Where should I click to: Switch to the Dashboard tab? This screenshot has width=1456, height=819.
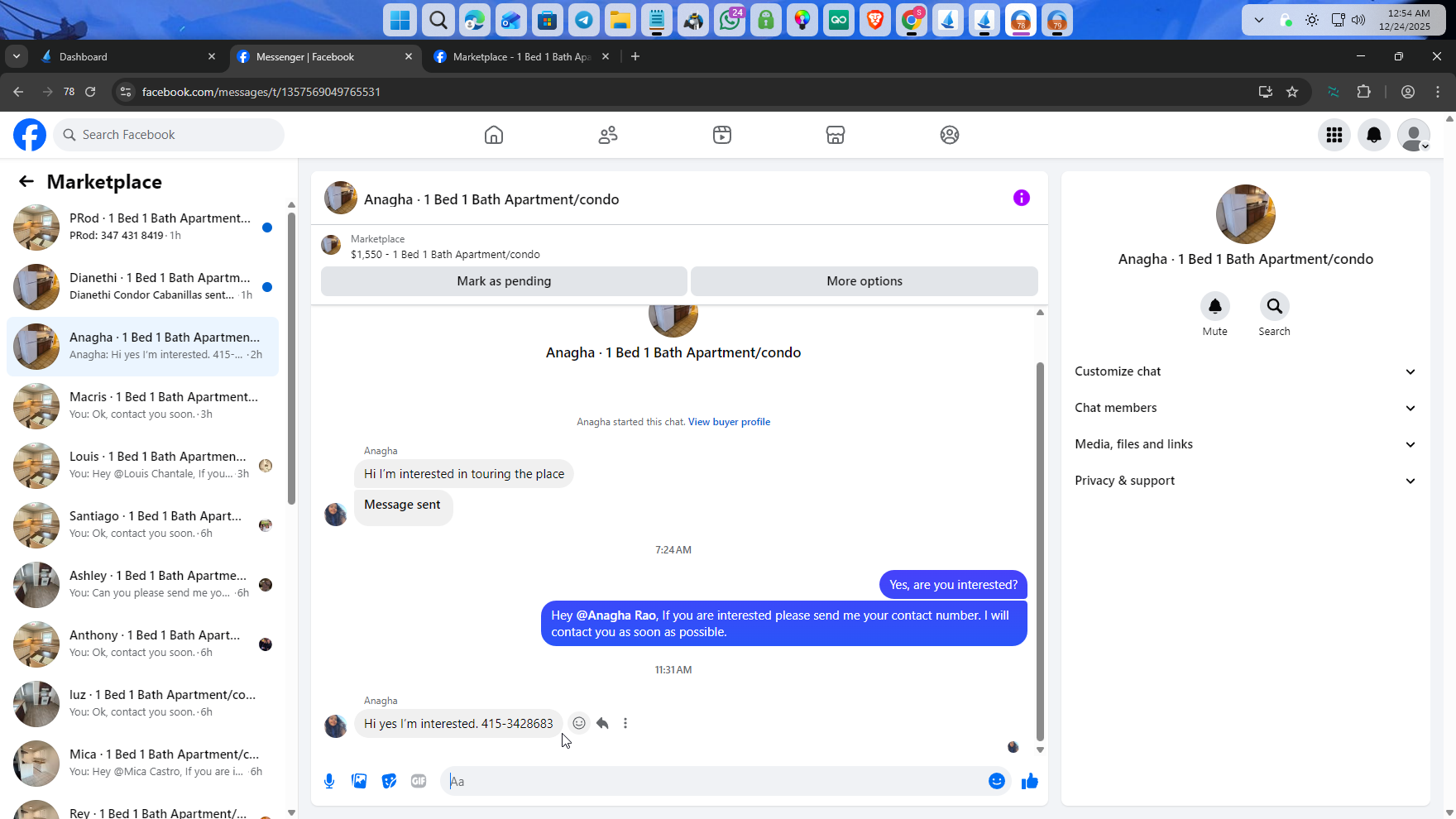[128, 56]
